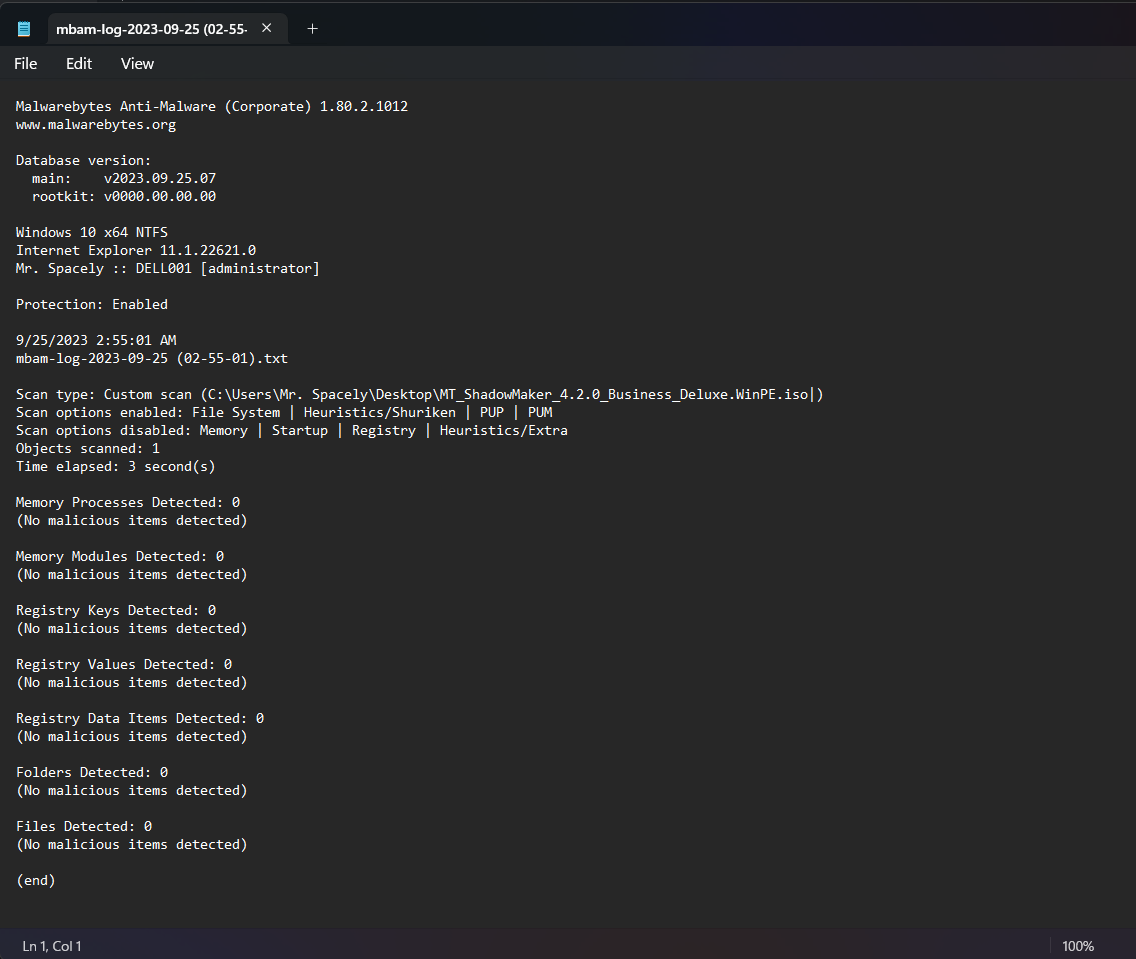Image resolution: width=1136 pixels, height=959 pixels.
Task: Click the 100% zoom level indicator
Action: (x=1077, y=946)
